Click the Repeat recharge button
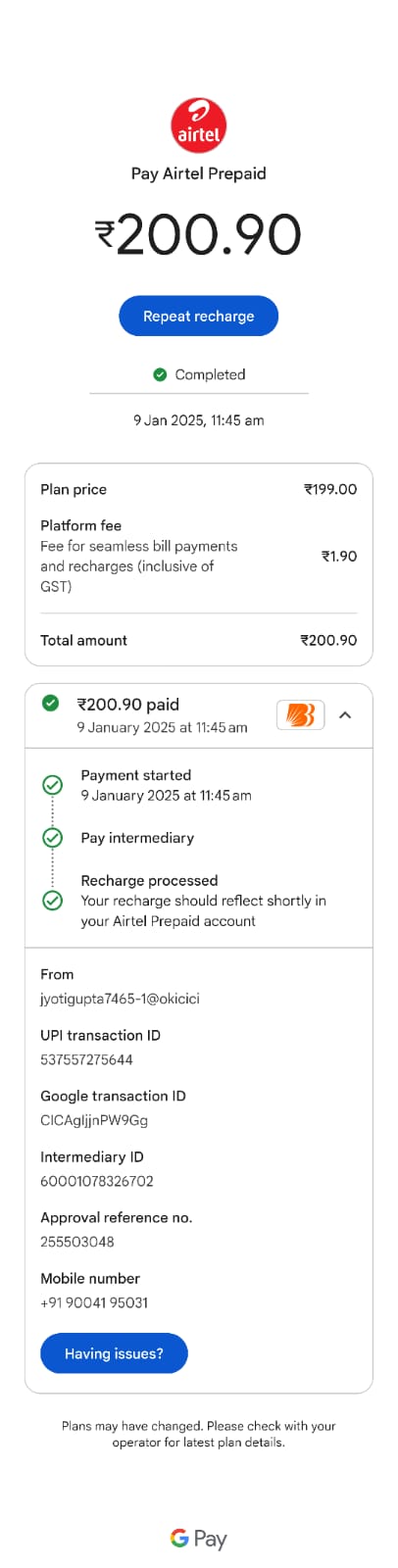This screenshot has height=1568, width=398. pos(199,316)
